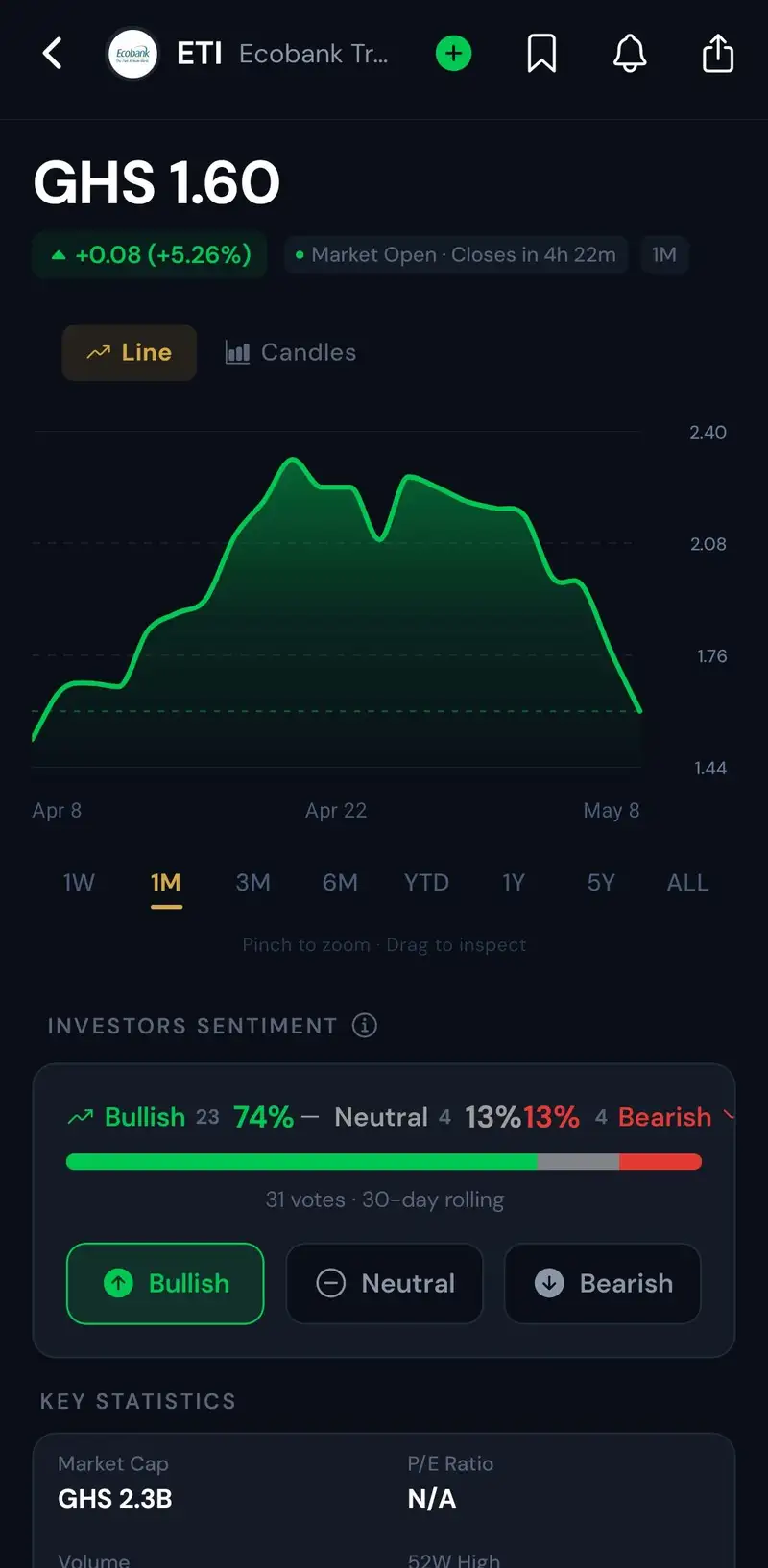
Task: Add ETI with the green plus icon
Action: tap(454, 54)
